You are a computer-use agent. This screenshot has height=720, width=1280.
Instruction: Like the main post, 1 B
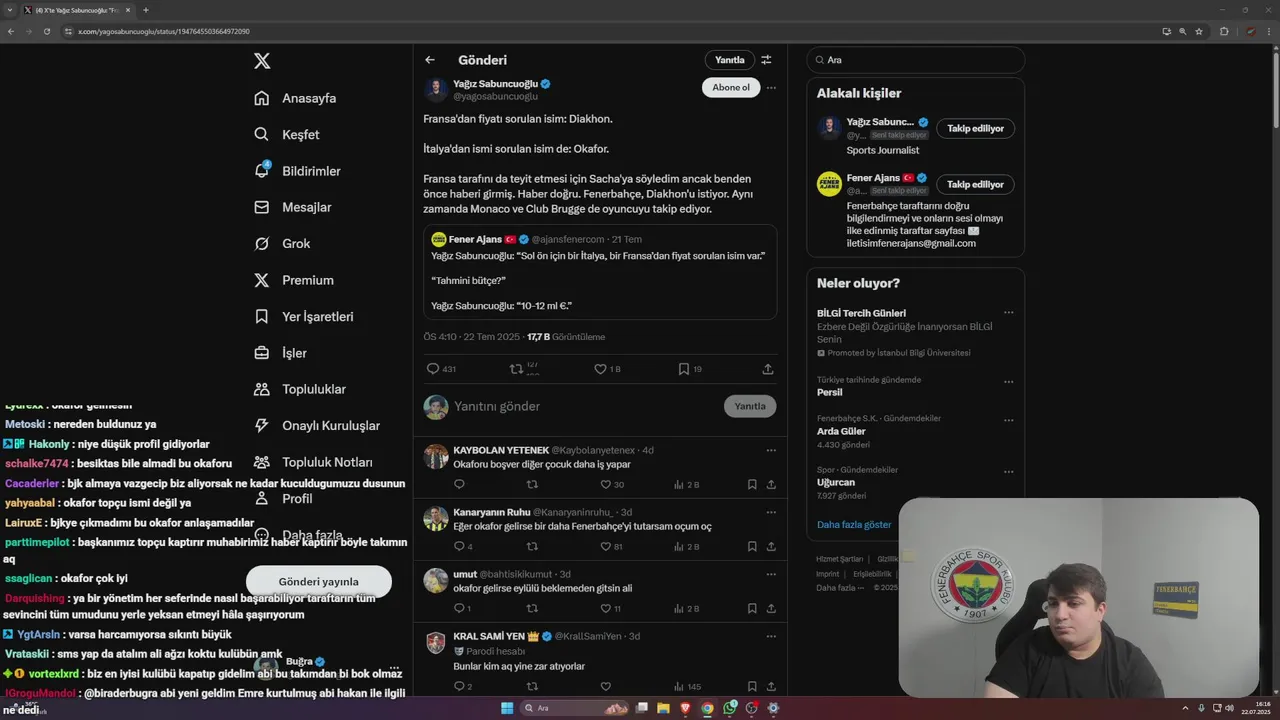[x=600, y=369]
